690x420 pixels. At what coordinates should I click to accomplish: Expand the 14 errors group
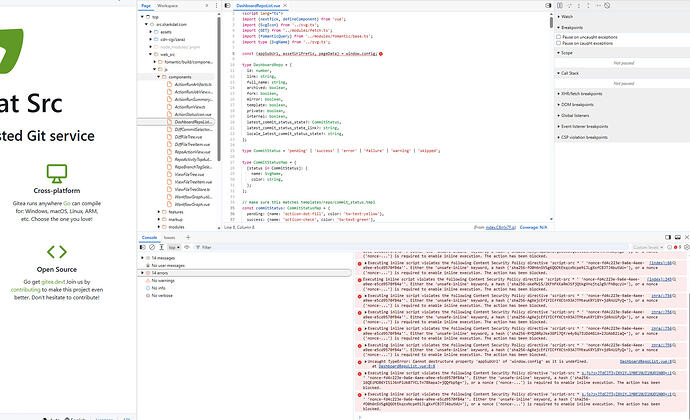[x=142, y=273]
